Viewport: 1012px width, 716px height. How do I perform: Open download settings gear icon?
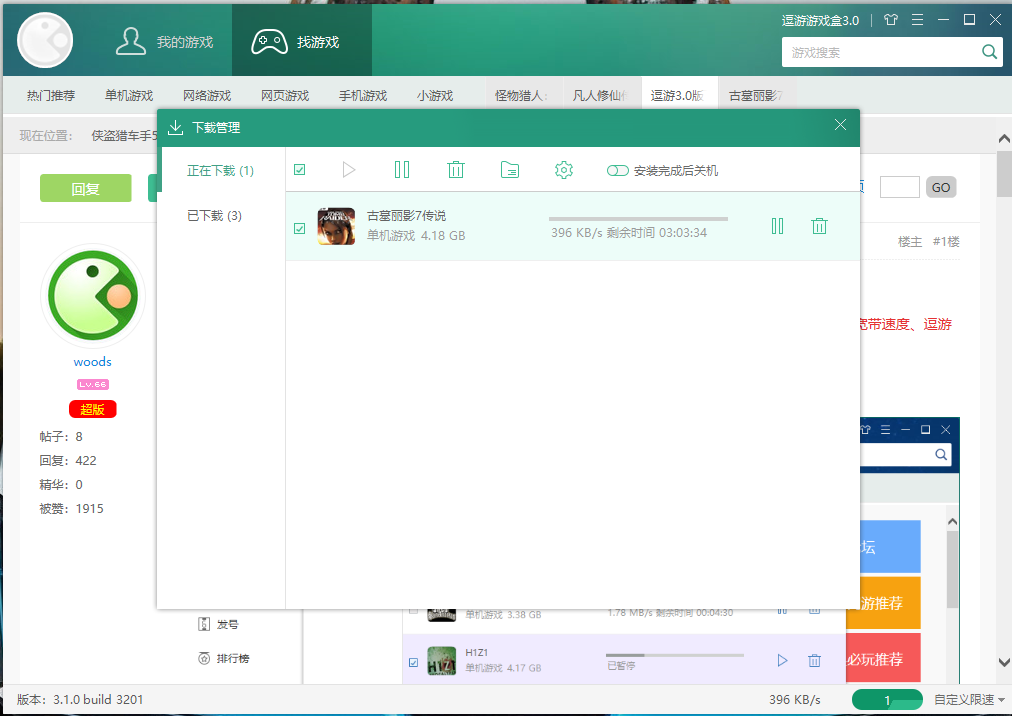(x=563, y=170)
